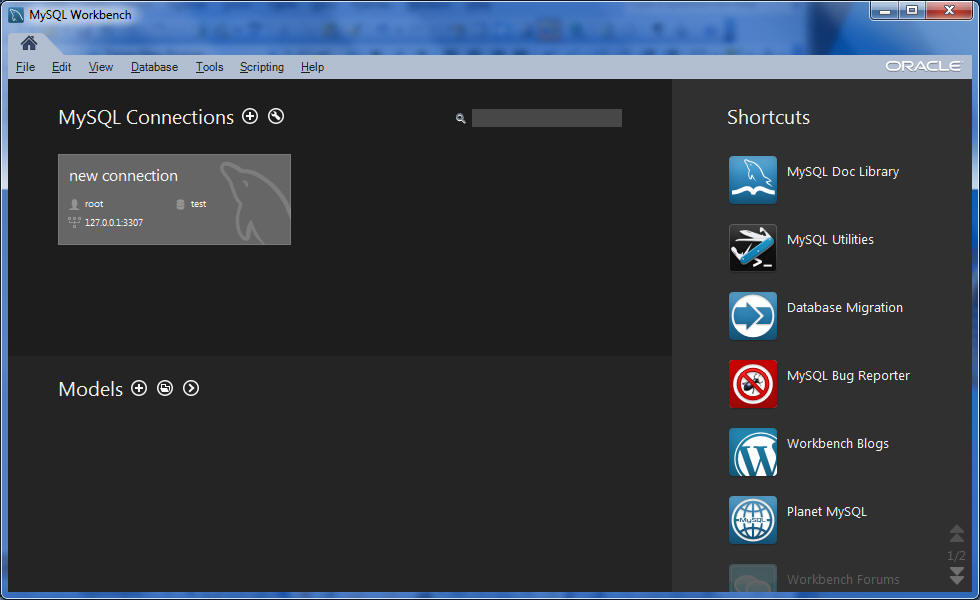Screen dimensions: 980x600
Task: Open MySQL Doc Library icon
Action: click(752, 180)
